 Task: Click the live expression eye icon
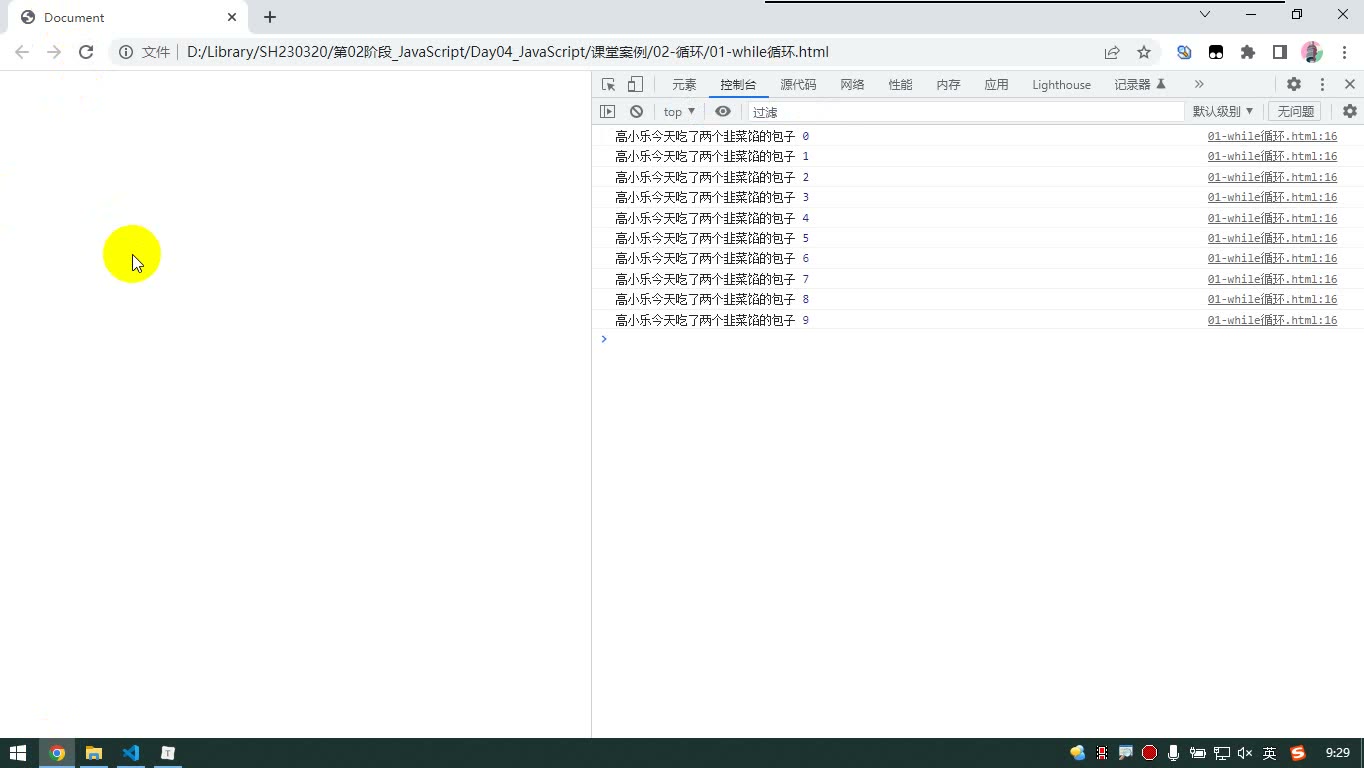pos(723,112)
